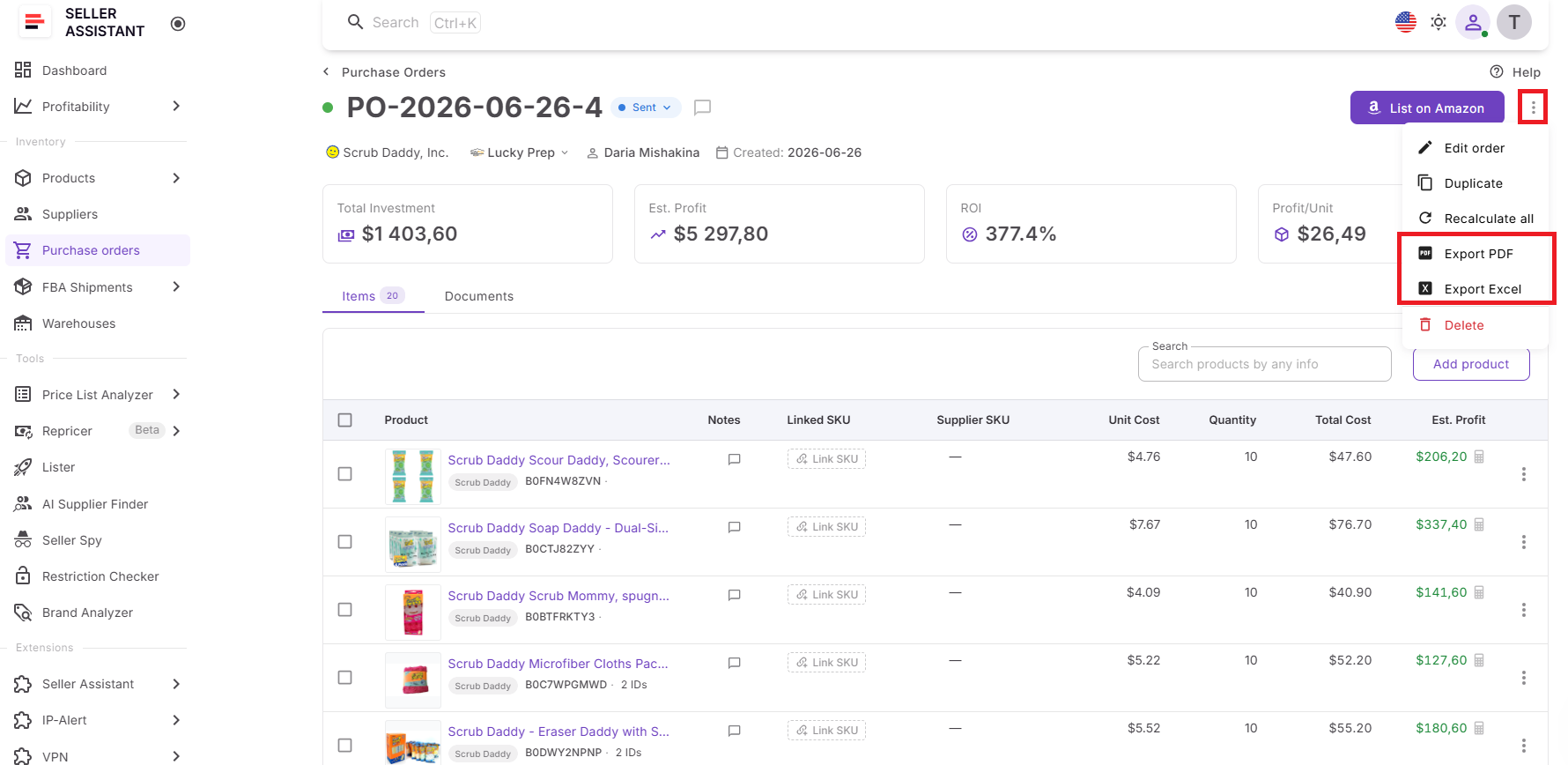Open Help
The height and width of the screenshot is (765, 1568).
1515,72
